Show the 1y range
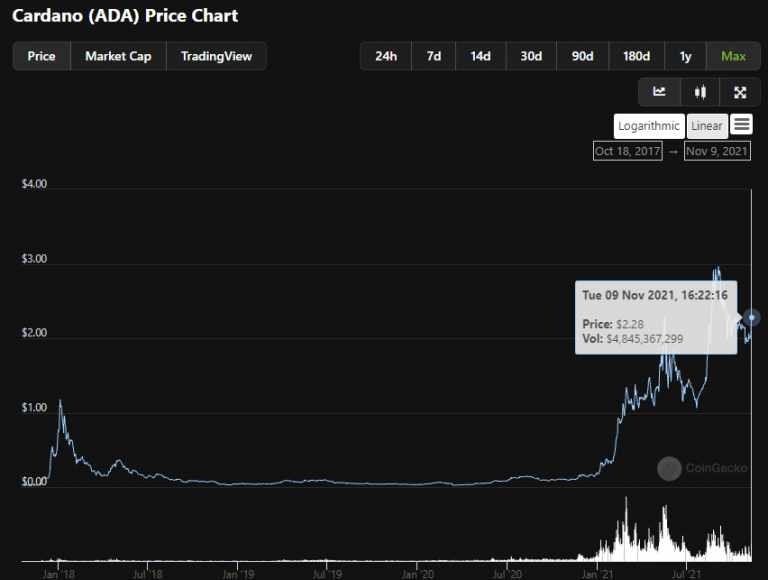 click(685, 56)
